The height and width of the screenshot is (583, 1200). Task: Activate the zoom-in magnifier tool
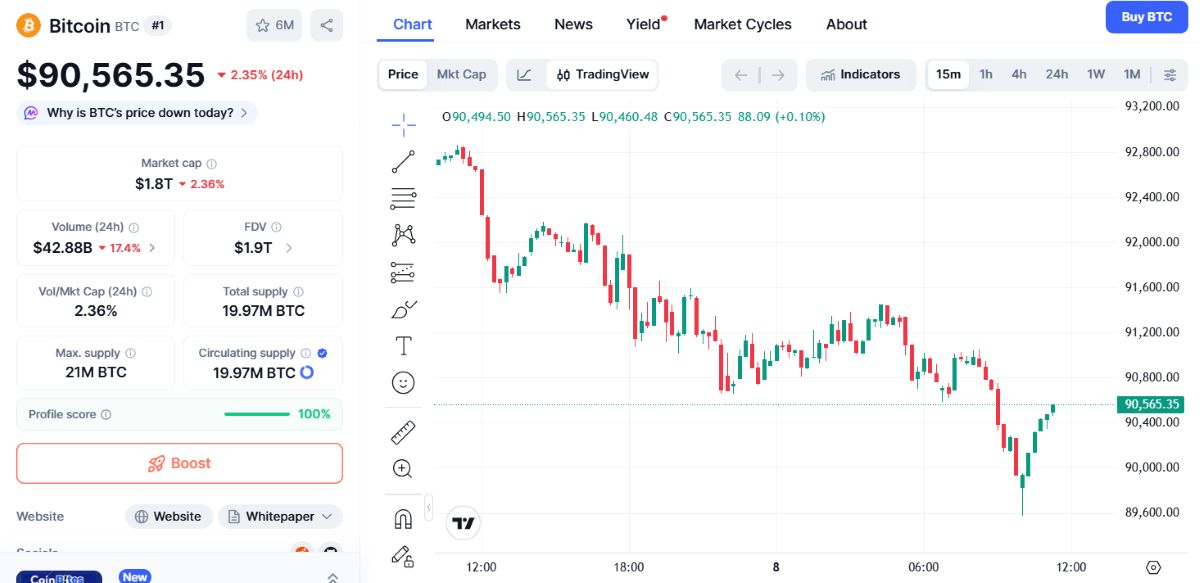click(403, 468)
